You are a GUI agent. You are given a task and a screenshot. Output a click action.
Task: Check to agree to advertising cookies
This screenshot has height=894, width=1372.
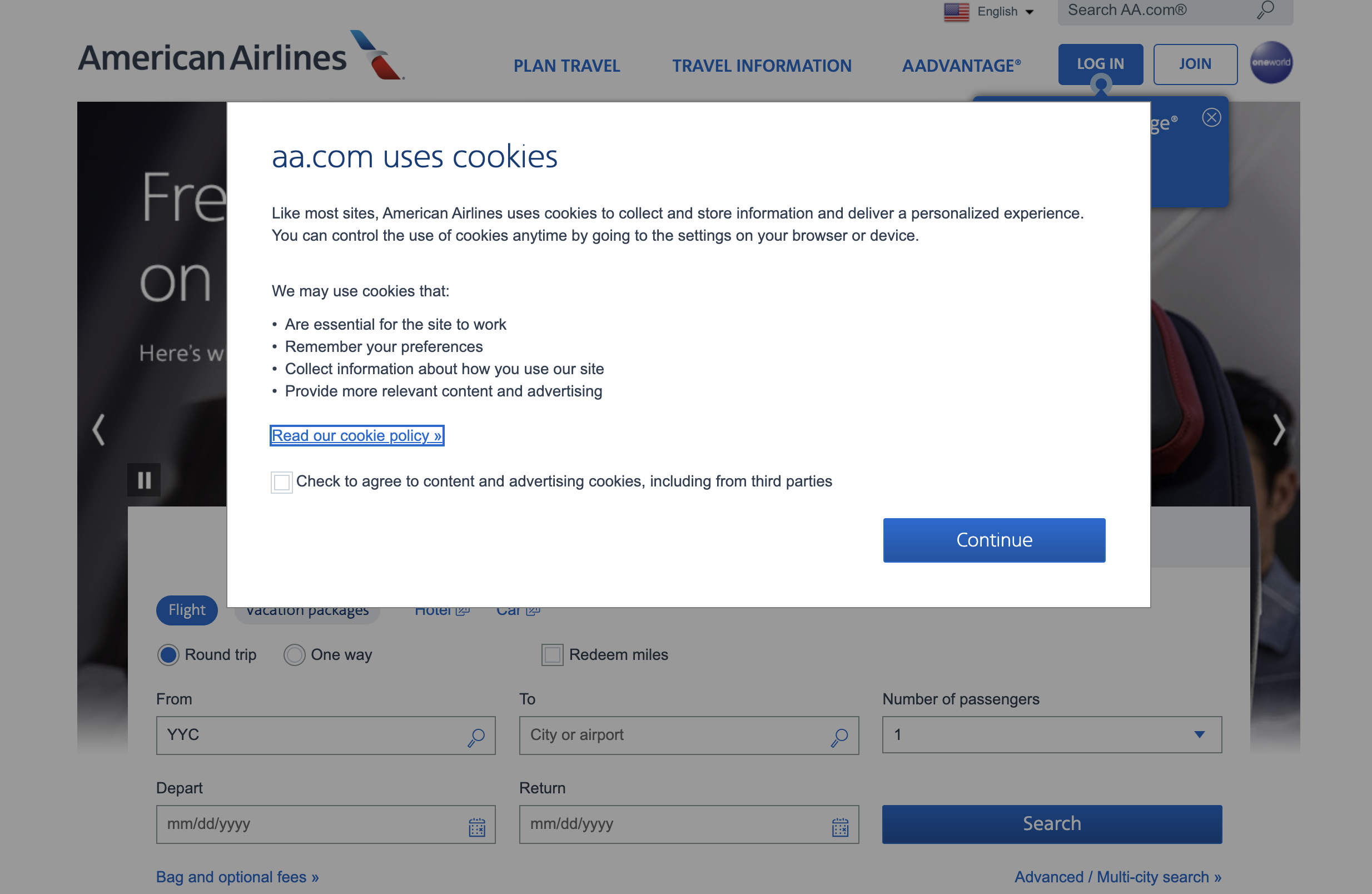281,483
